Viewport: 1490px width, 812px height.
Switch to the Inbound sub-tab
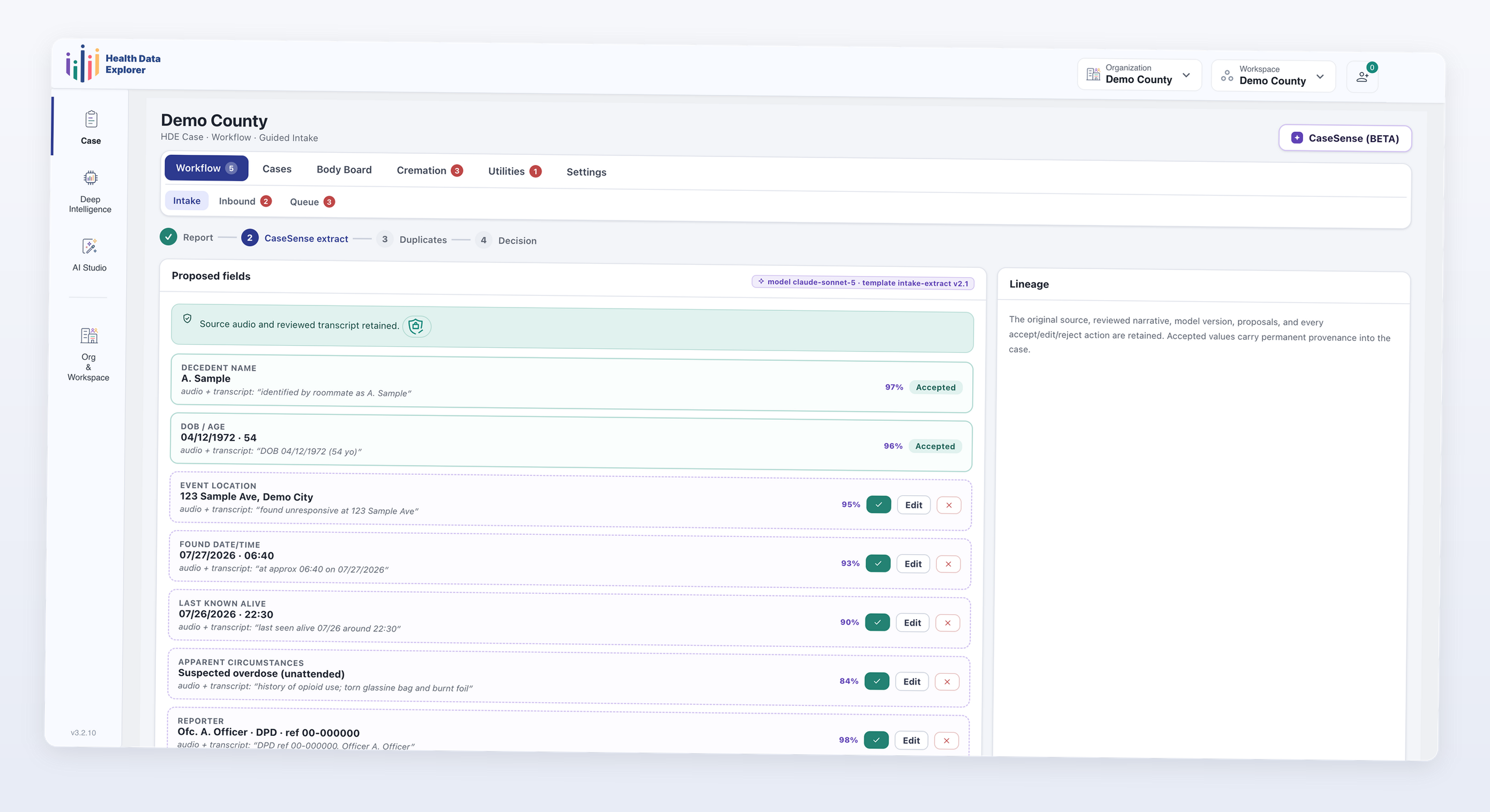tap(244, 202)
